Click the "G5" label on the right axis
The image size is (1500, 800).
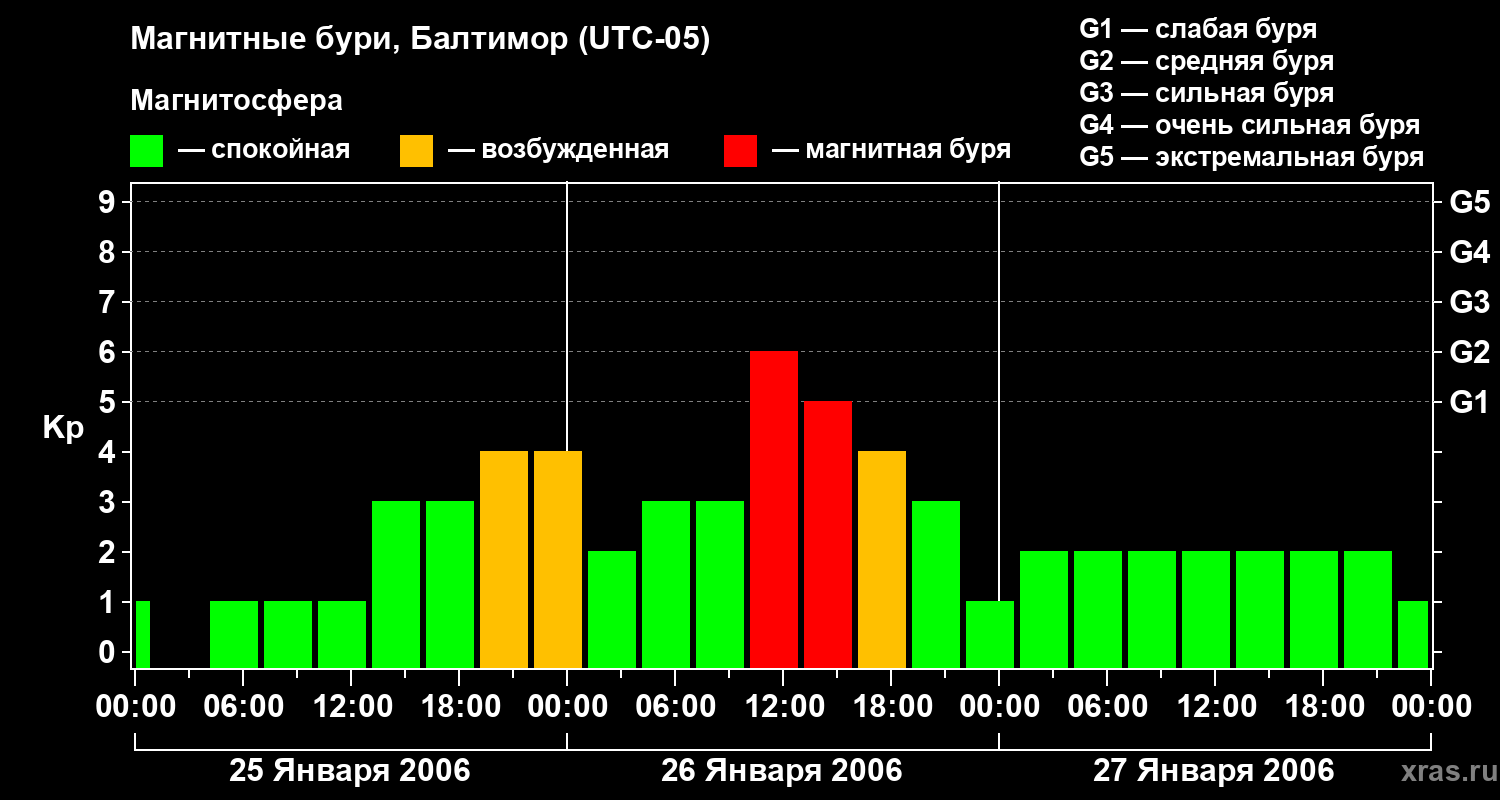point(1469,202)
